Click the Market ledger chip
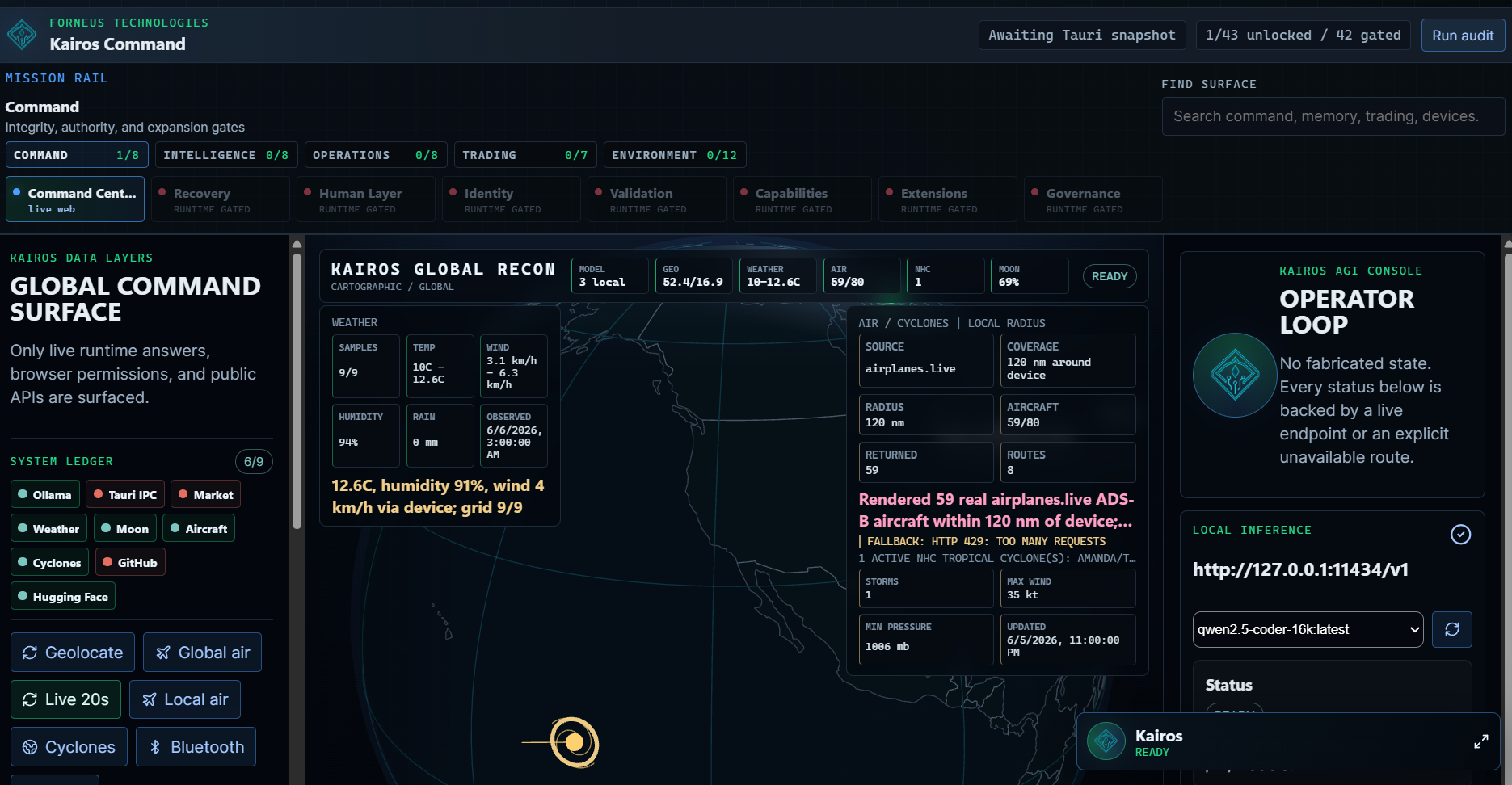Image resolution: width=1512 pixels, height=785 pixels. [205, 495]
